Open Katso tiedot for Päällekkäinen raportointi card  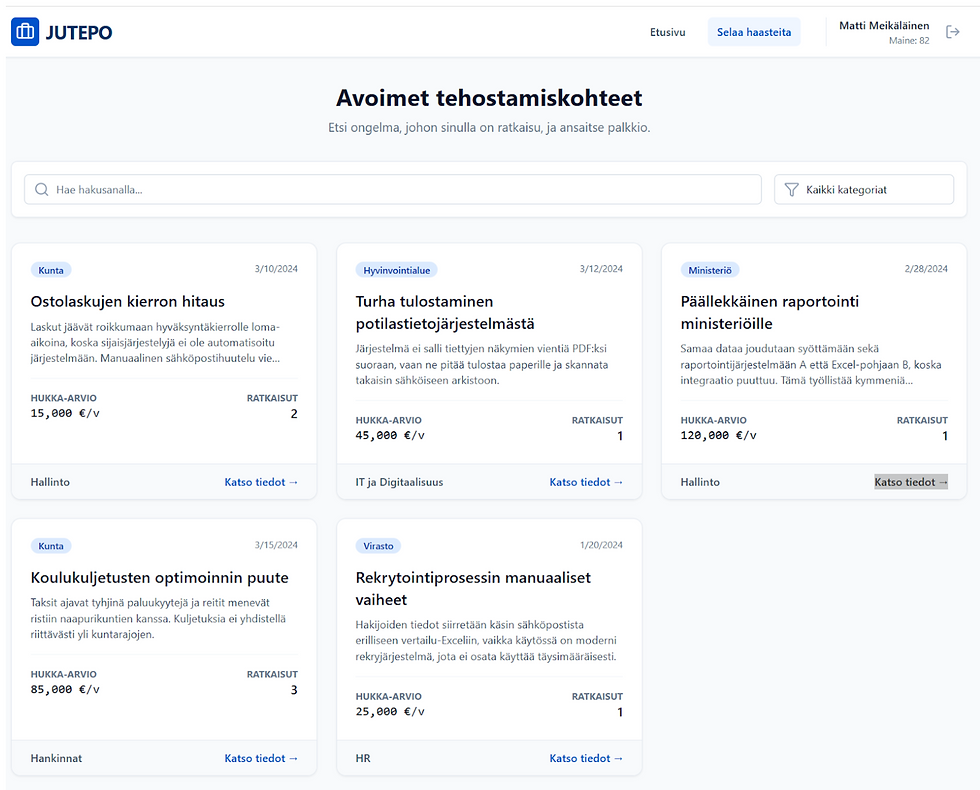click(910, 482)
